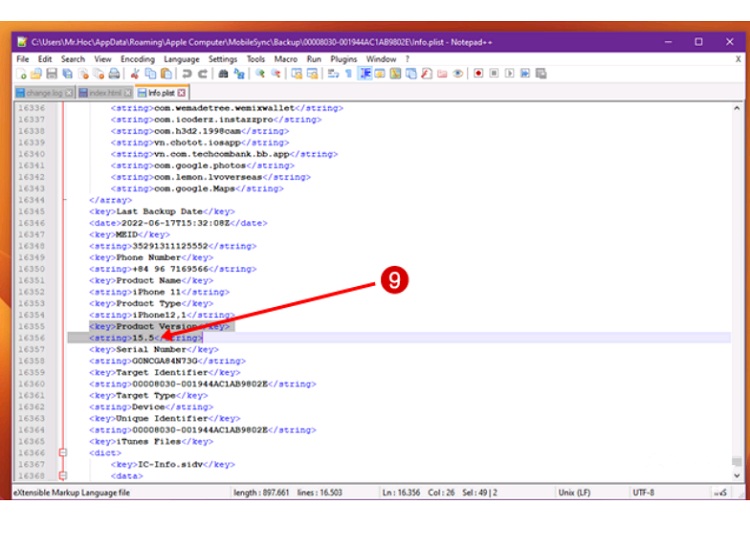Enable synchronized vertical scrolling
Screen dimensions: 750x549
pyautogui.click(x=297, y=74)
